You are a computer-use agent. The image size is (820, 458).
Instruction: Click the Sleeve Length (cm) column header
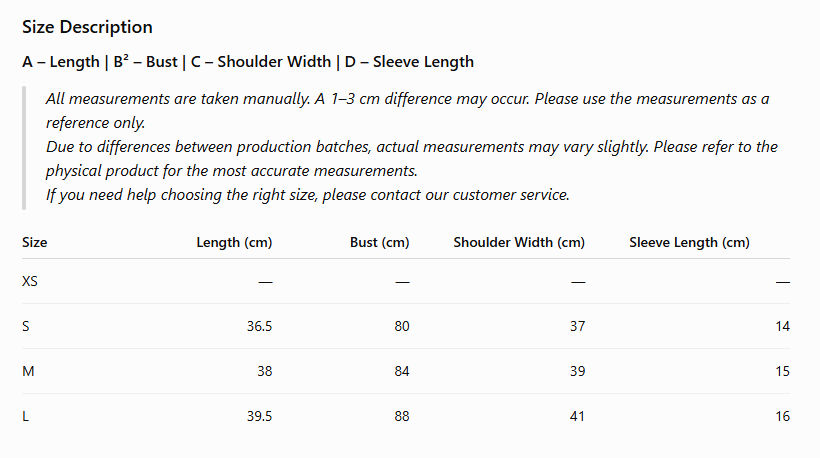point(689,243)
